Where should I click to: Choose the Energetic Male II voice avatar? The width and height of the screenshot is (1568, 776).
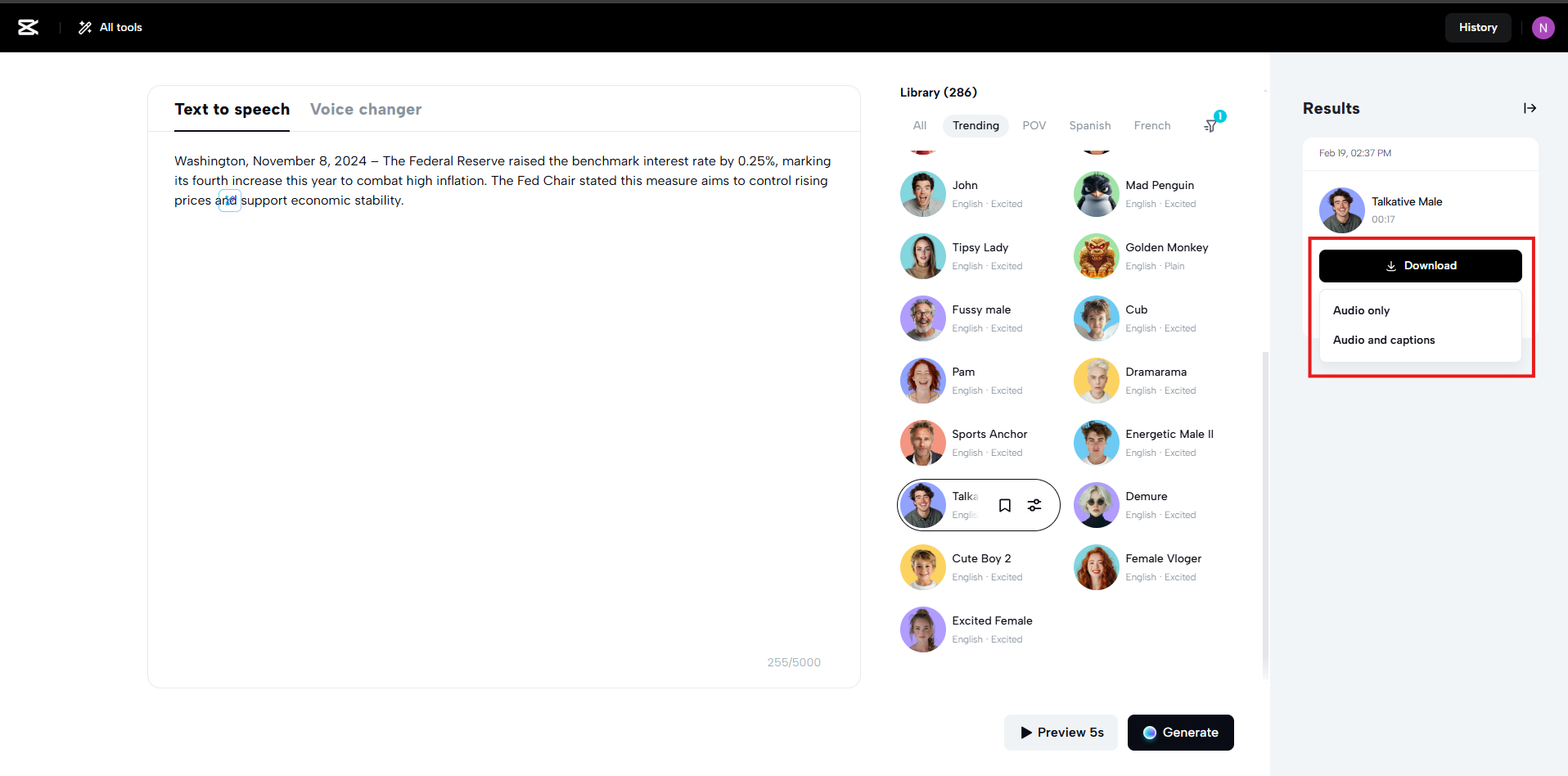[x=1097, y=443]
